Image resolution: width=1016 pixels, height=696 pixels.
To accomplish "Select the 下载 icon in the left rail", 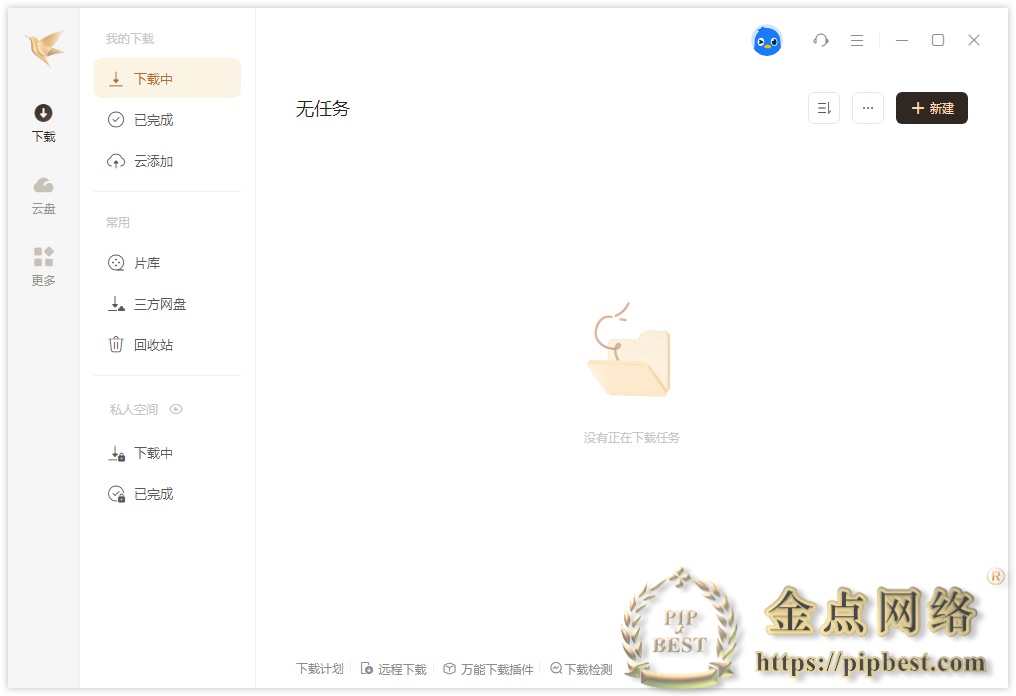I will pyautogui.click(x=43, y=120).
